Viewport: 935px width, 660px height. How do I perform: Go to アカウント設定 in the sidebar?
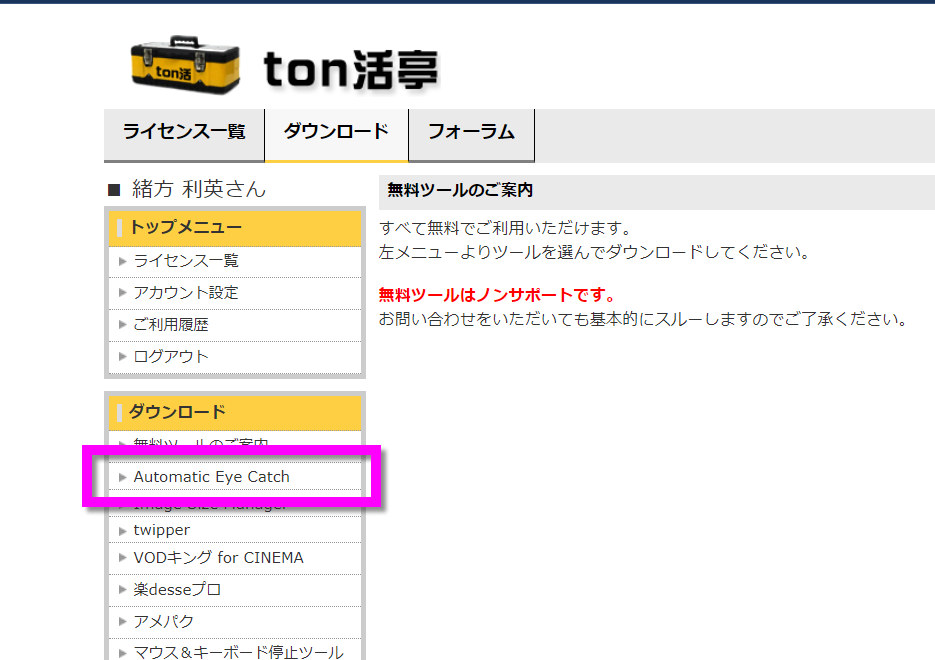coord(186,293)
